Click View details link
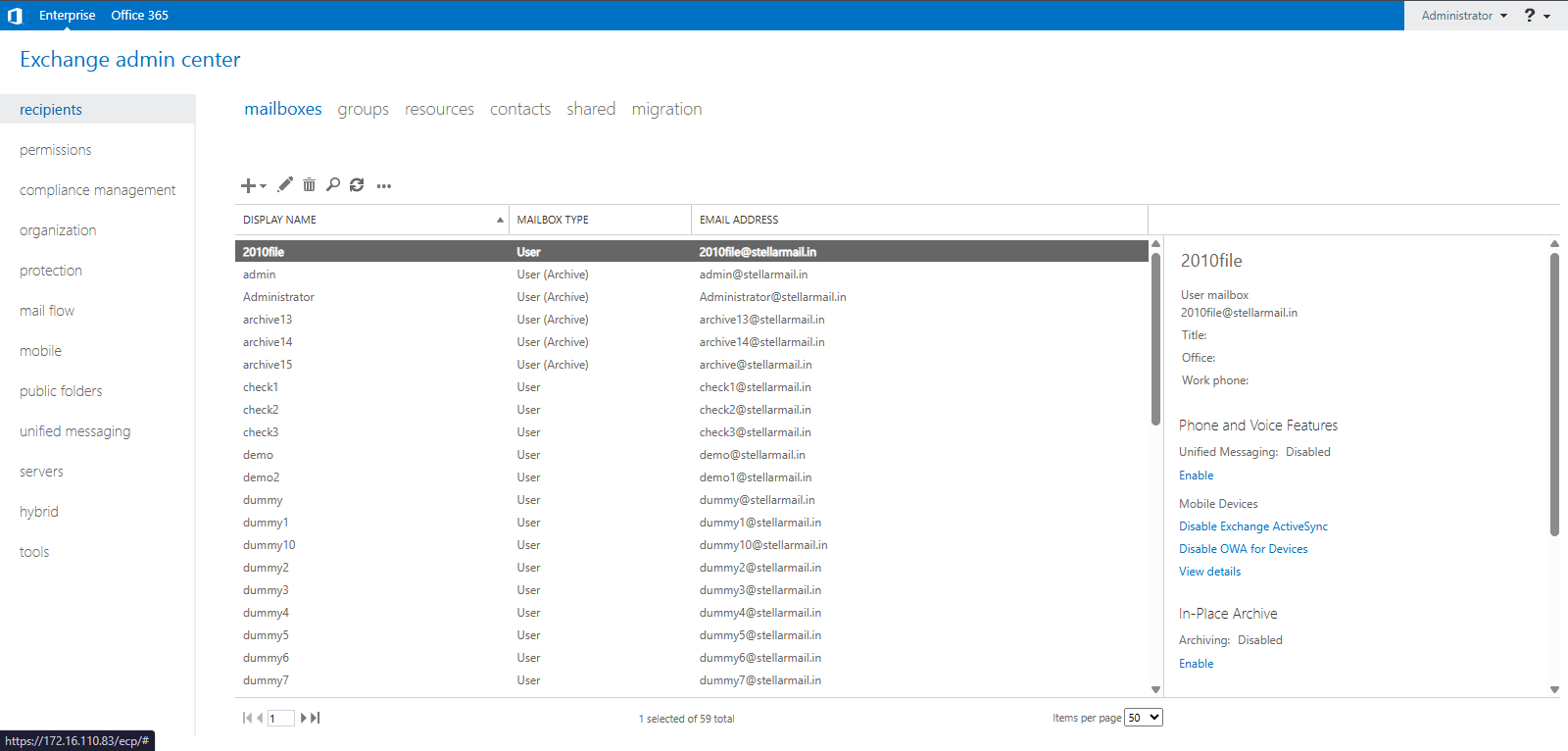The image size is (1568, 751). (x=1209, y=572)
